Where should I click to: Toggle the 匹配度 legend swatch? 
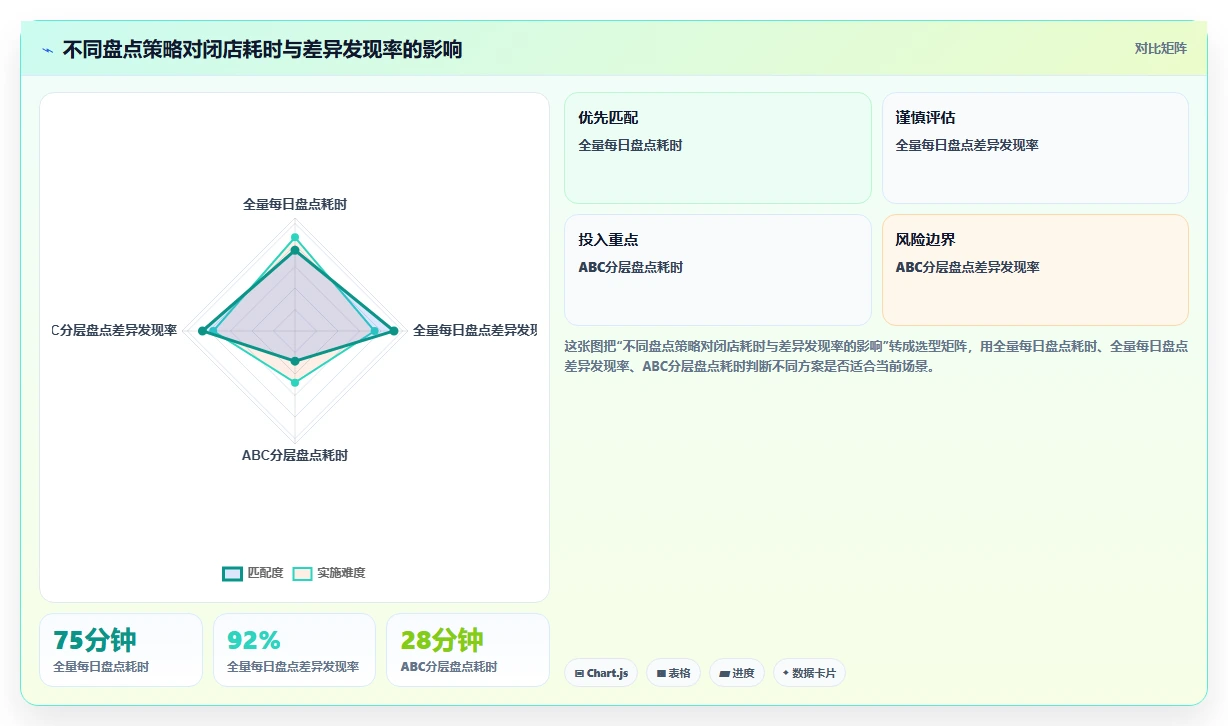pos(232,573)
